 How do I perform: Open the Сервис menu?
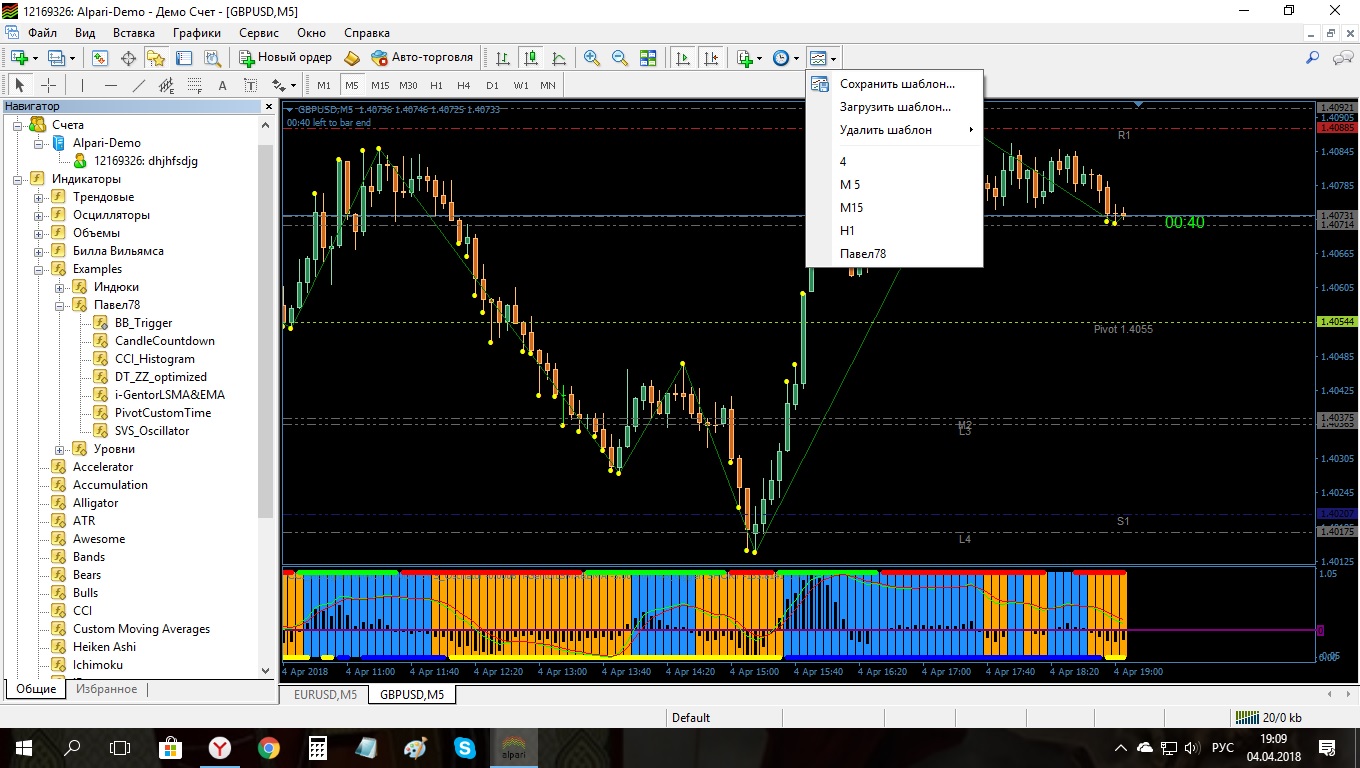[259, 33]
